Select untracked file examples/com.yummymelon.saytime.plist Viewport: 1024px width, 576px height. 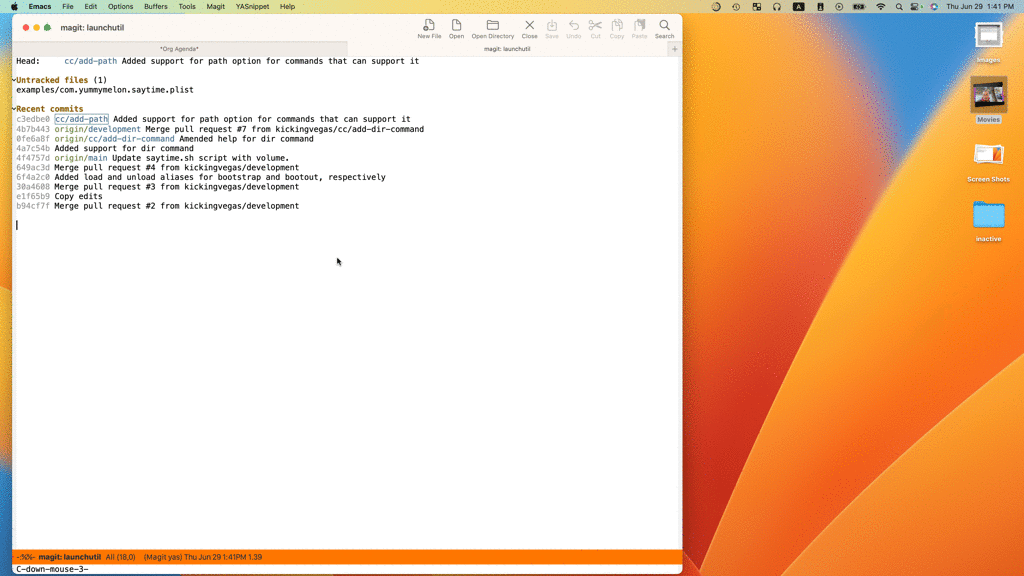tap(104, 90)
